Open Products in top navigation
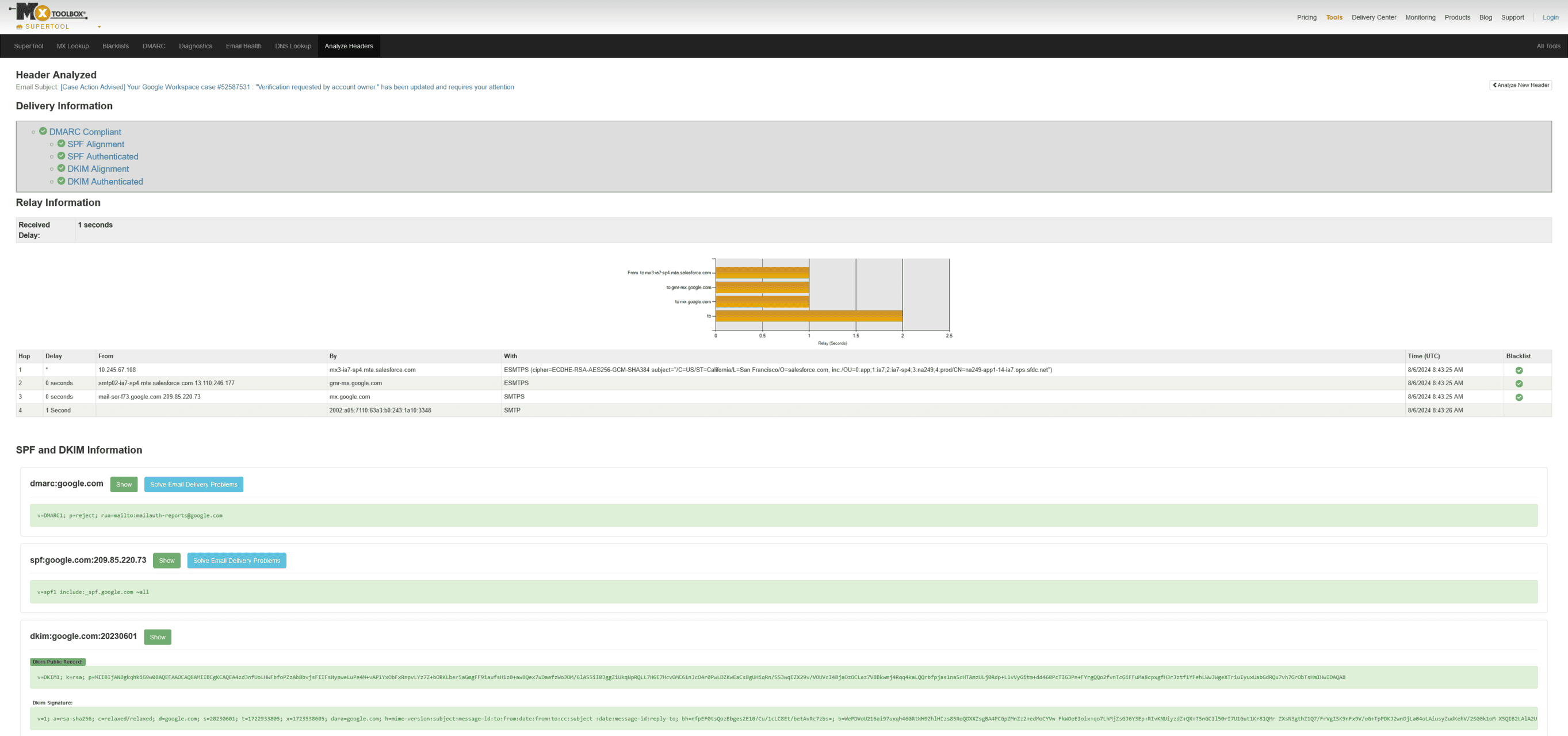Screen dimensions: 1568x736 point(1457,18)
